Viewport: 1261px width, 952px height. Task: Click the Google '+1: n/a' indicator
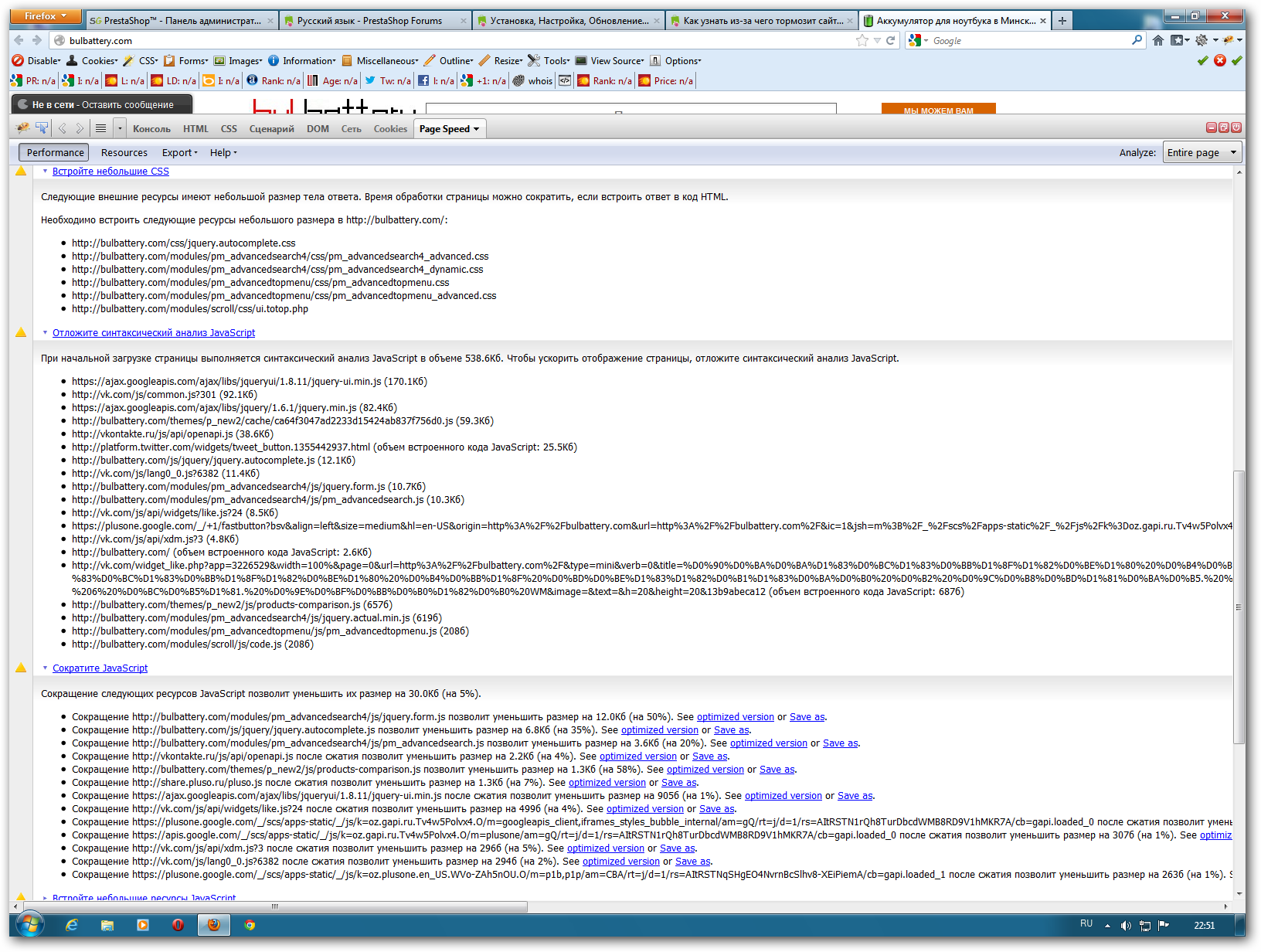tap(484, 80)
